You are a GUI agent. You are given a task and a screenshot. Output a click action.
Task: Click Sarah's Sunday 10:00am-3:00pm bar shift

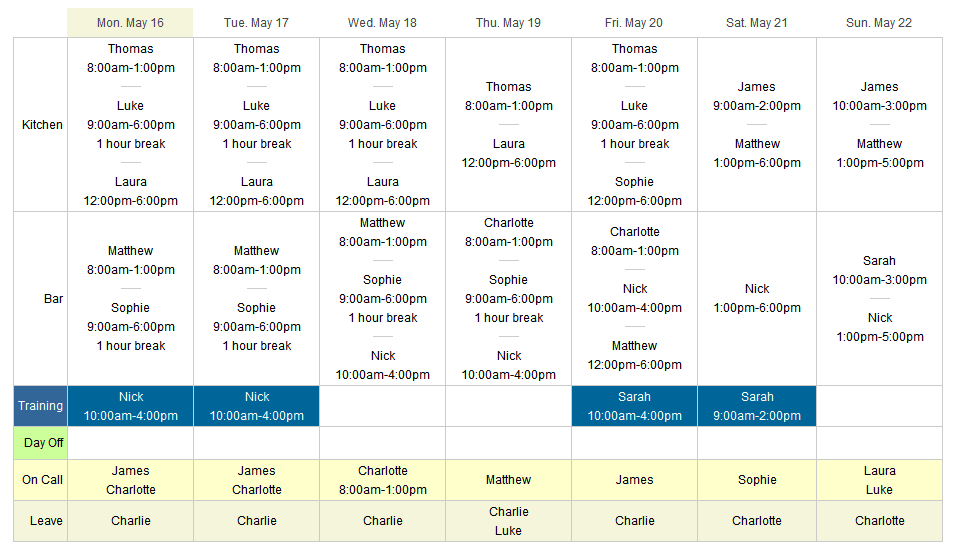(879, 270)
